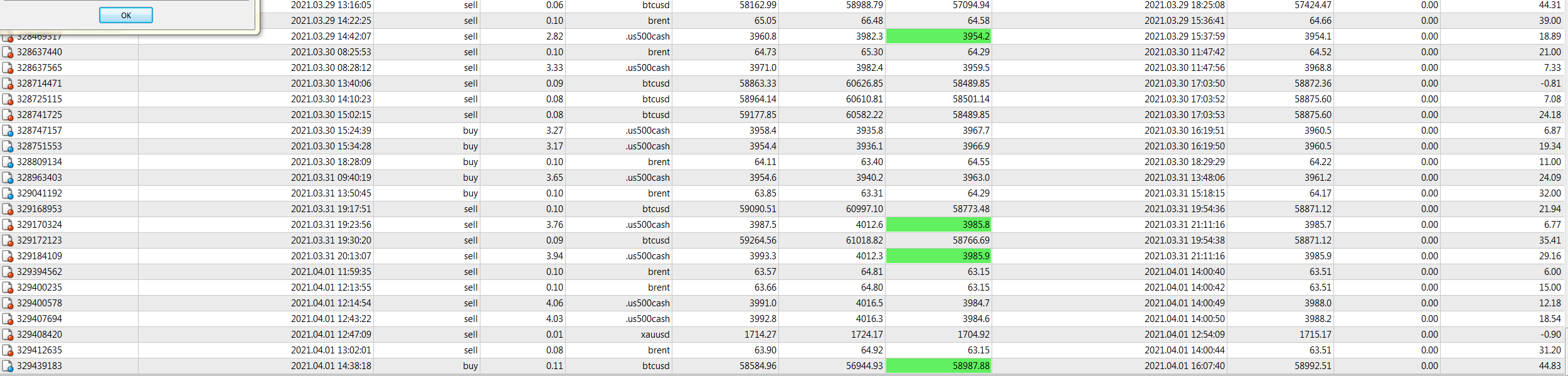Click the profit value -0.90

(1551, 335)
